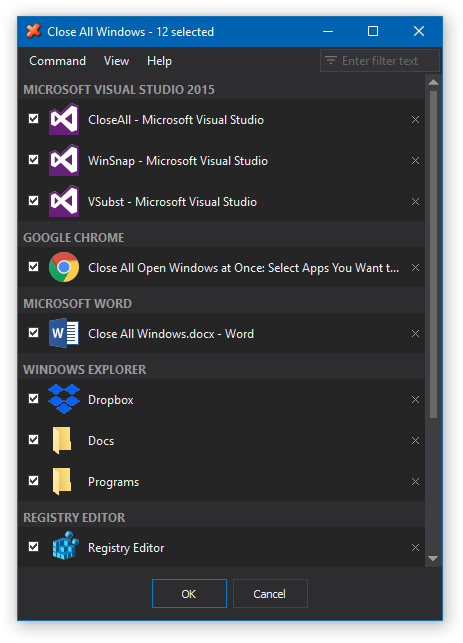The height and width of the screenshot is (643, 463).
Task: Click the CloseAll Visual Studio icon
Action: pos(64,119)
